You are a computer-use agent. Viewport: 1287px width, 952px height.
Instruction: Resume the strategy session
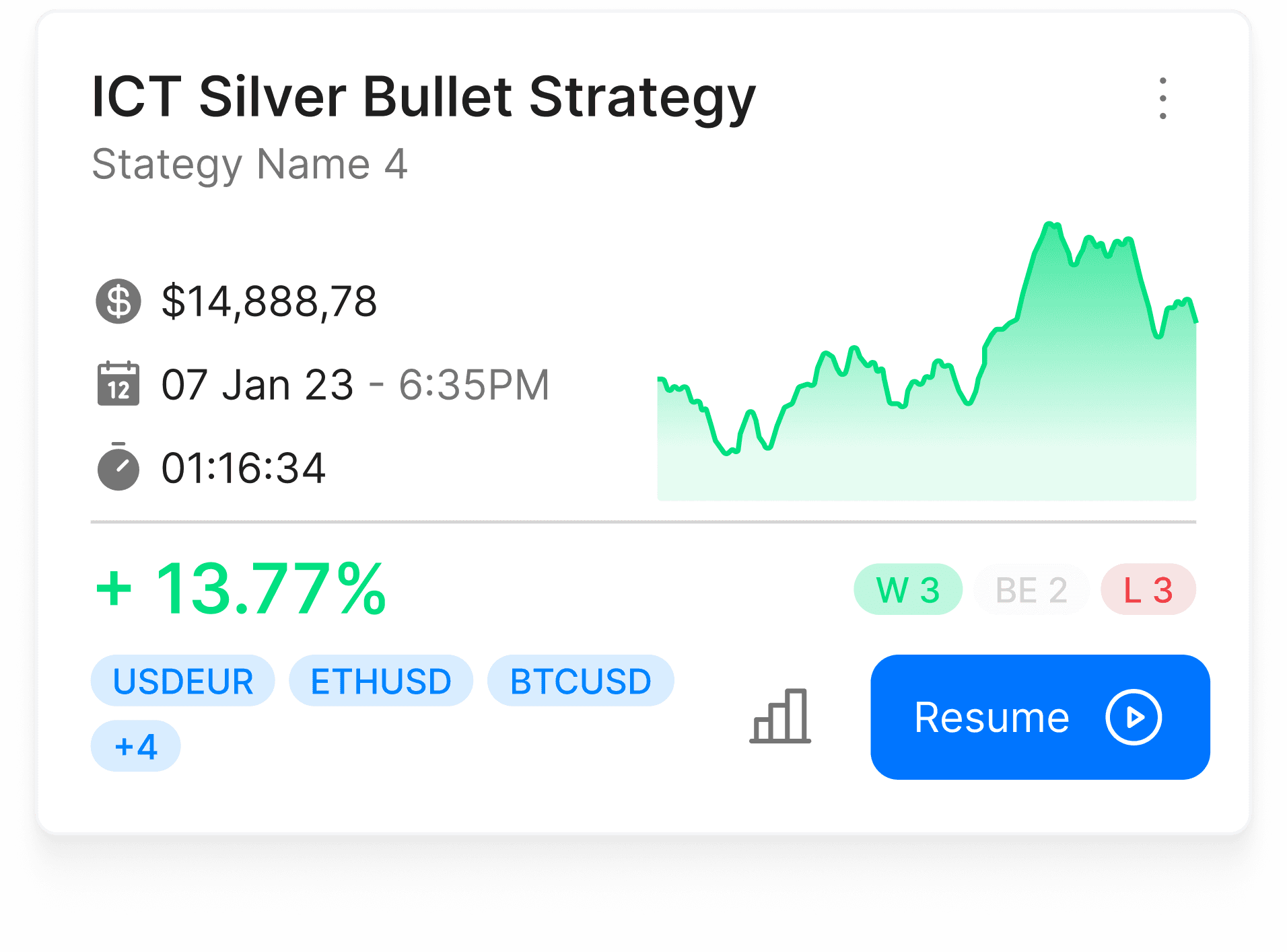[x=1040, y=717]
